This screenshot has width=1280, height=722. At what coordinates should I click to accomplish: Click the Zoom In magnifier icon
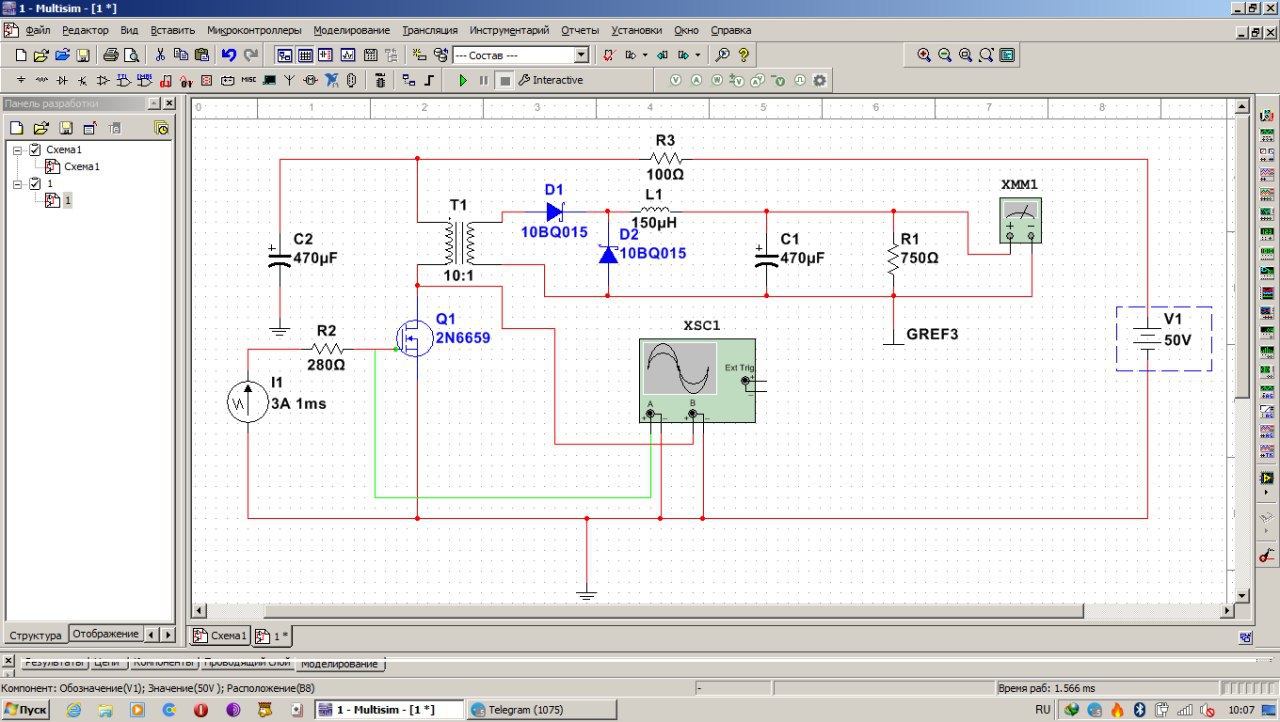924,55
